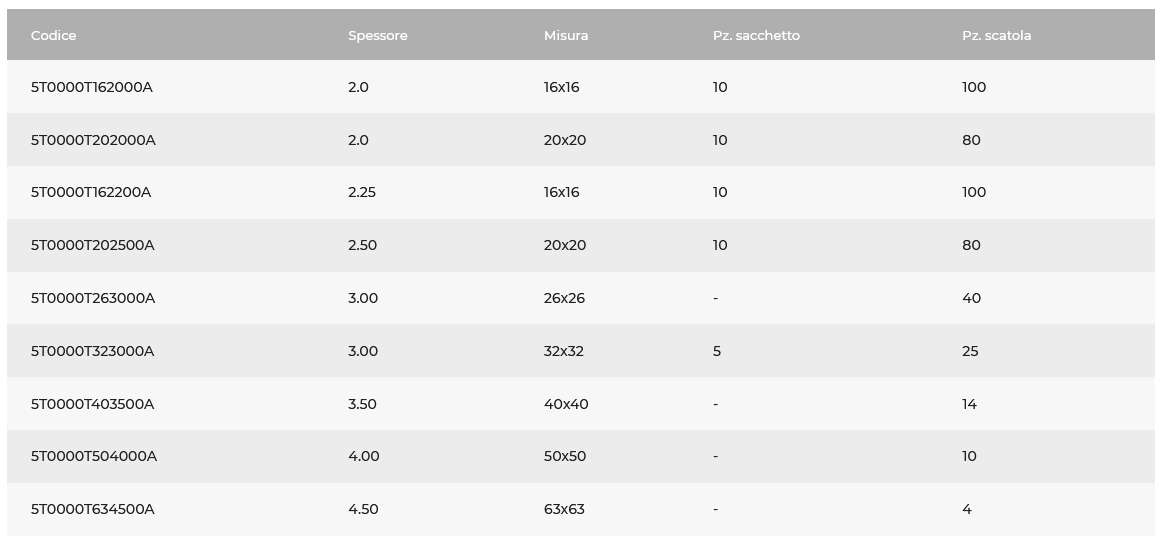The height and width of the screenshot is (545, 1167).
Task: Click the 4.00 thickness value
Action: tap(363, 456)
